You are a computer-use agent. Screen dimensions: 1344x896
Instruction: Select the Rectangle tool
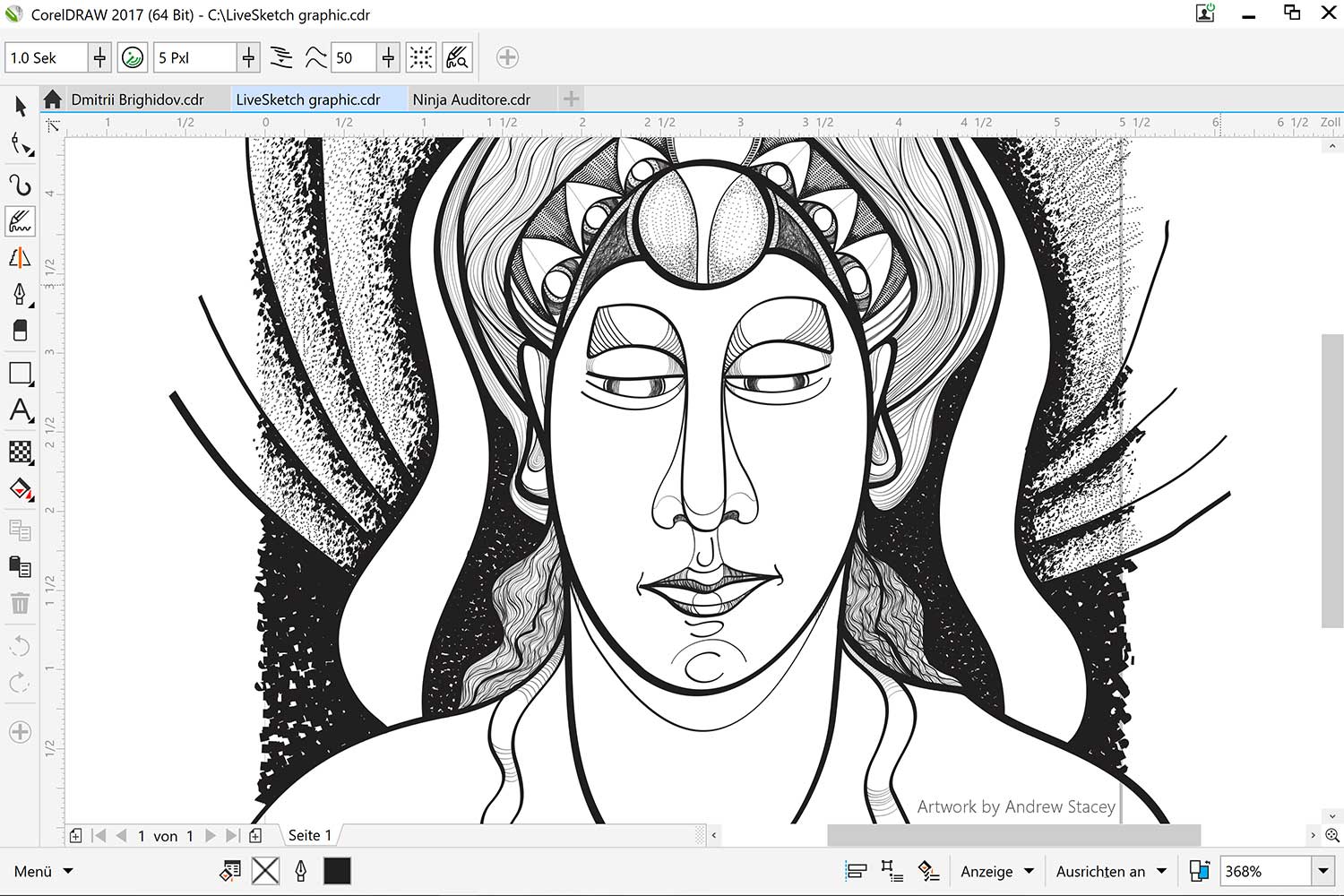21,373
